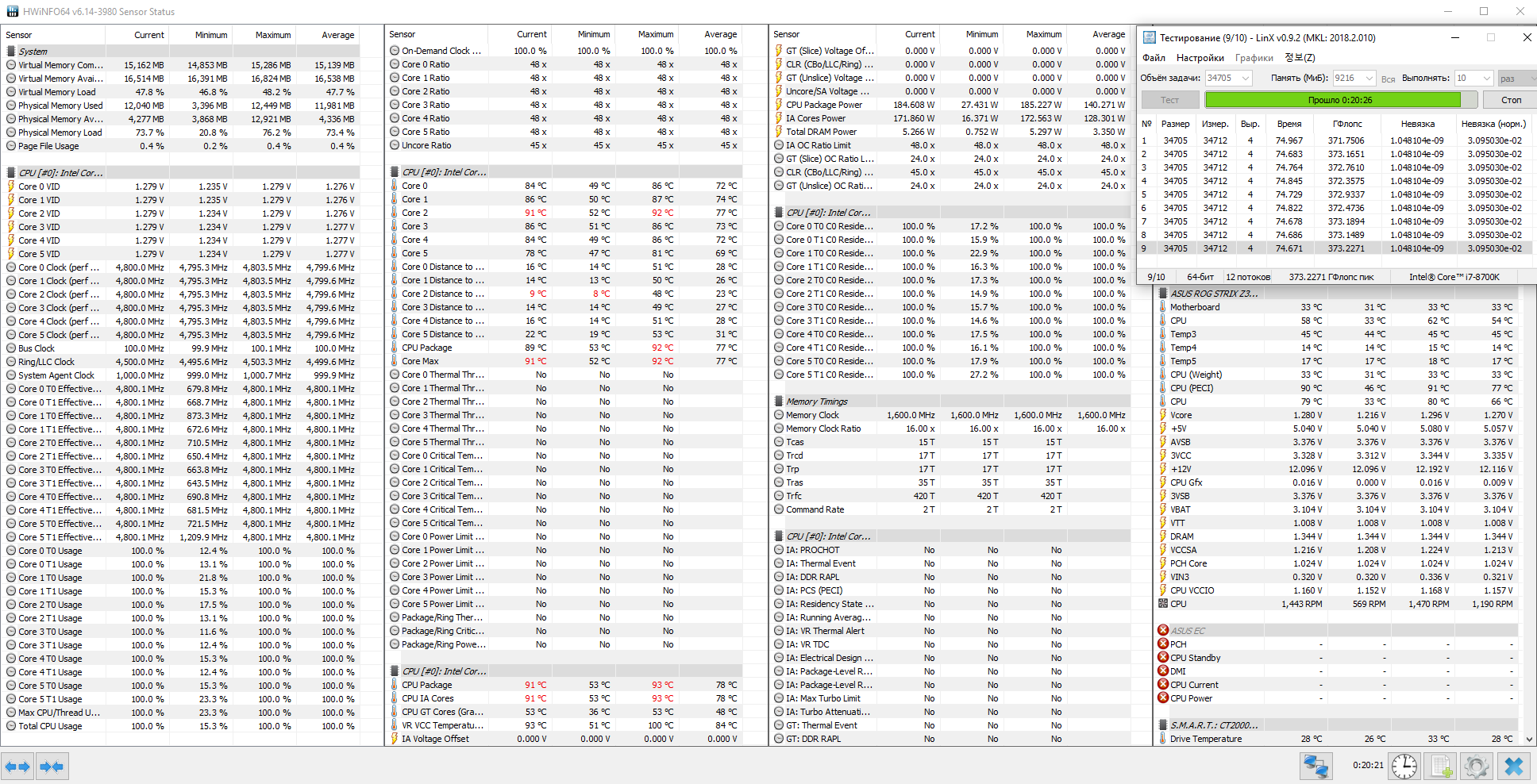Click the icon beside Virtual Memory Load

pyautogui.click(x=11, y=92)
